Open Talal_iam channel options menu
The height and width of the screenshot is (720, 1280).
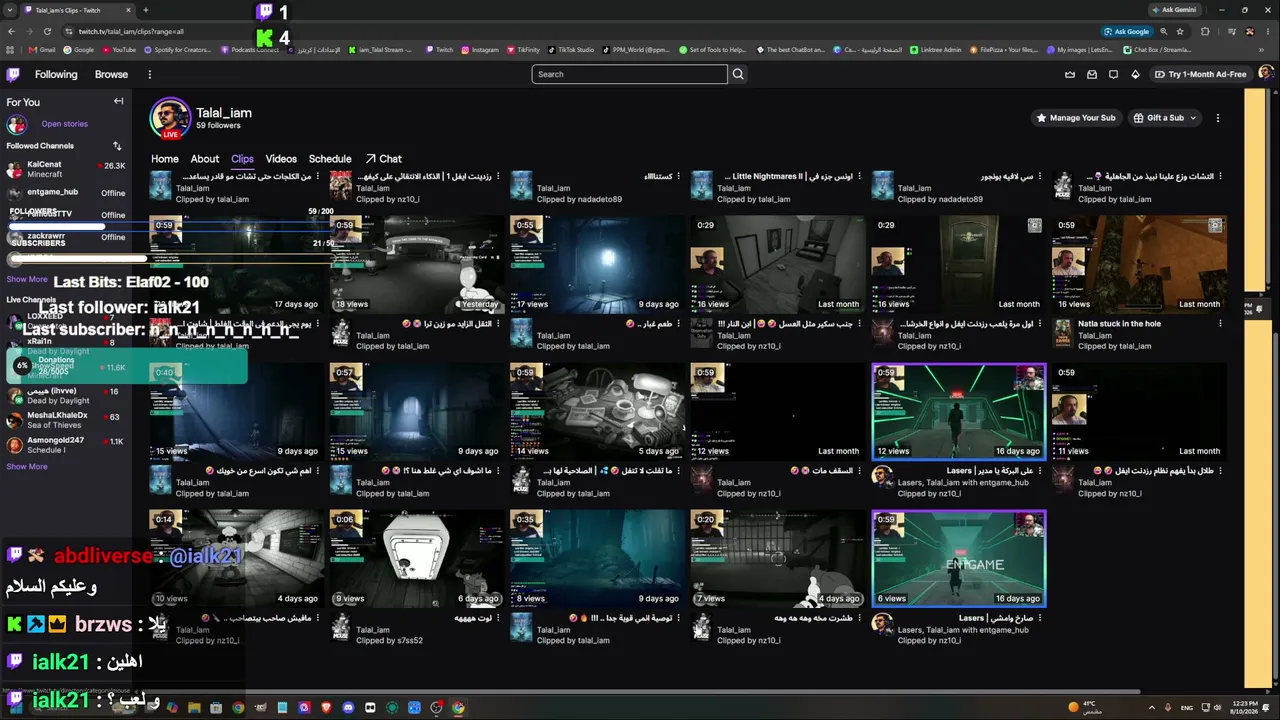(1217, 118)
